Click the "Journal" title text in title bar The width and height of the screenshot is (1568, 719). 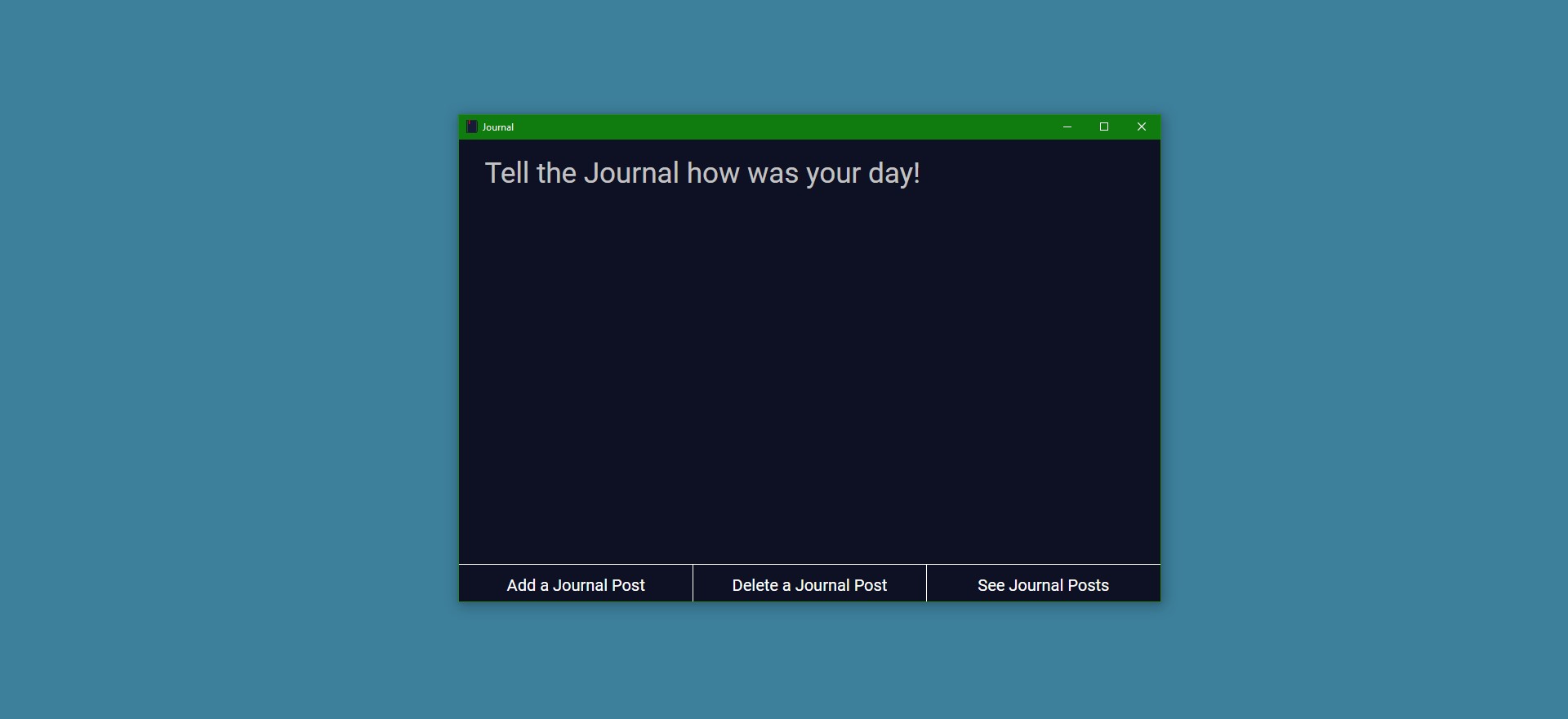pos(498,127)
